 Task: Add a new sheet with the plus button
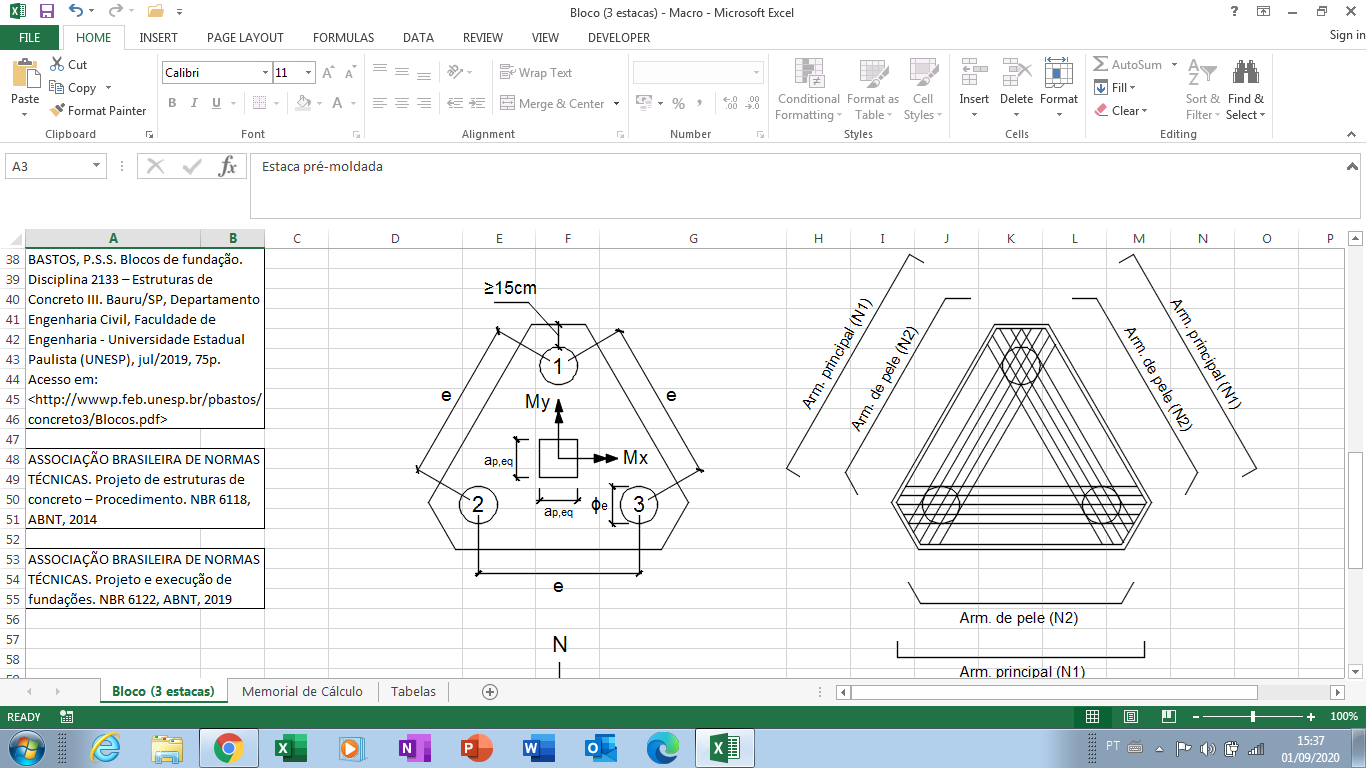tap(490, 691)
